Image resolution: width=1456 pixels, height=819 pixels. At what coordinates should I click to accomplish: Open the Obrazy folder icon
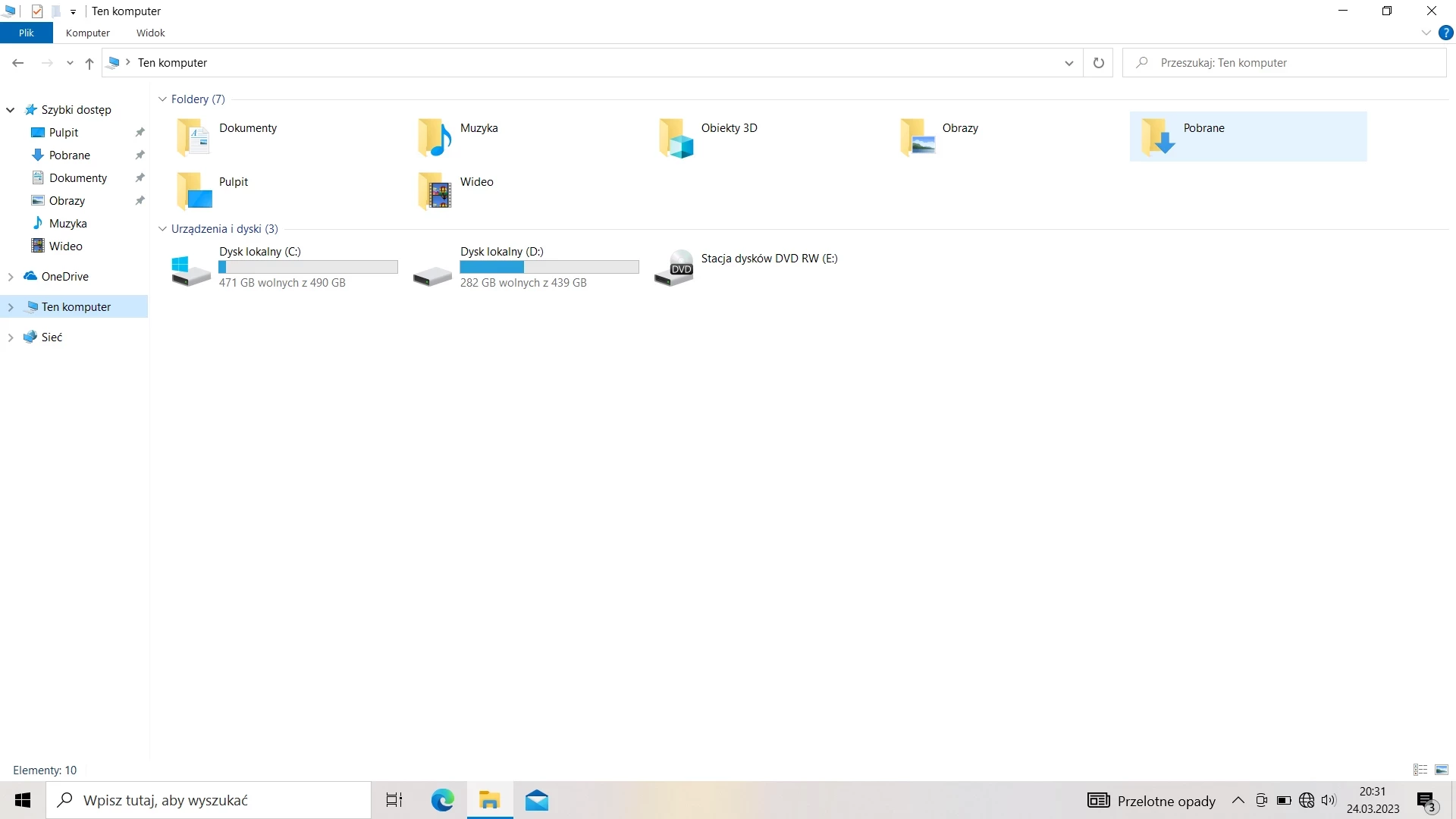click(917, 137)
